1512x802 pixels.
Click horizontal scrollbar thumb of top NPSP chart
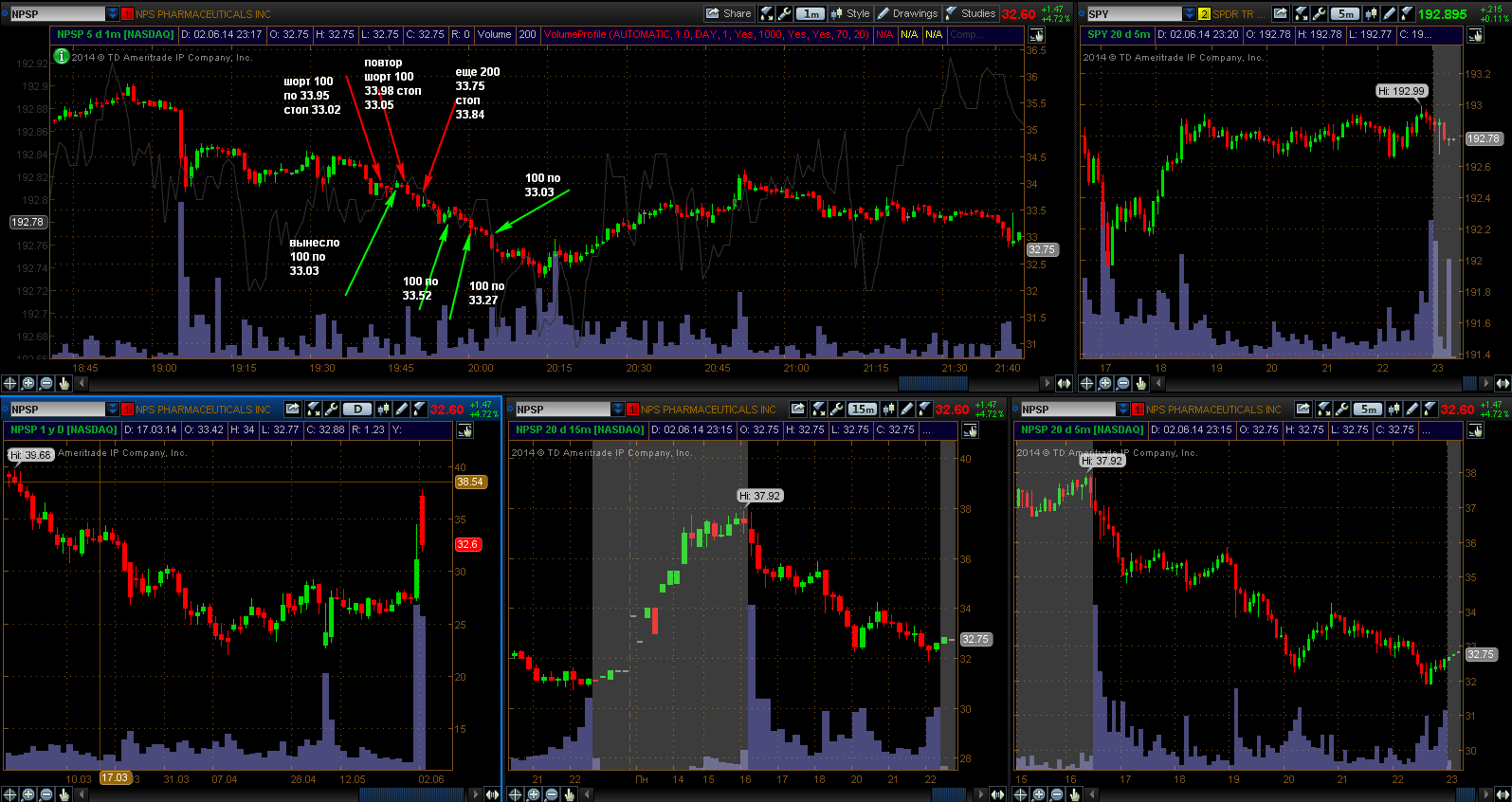933,383
